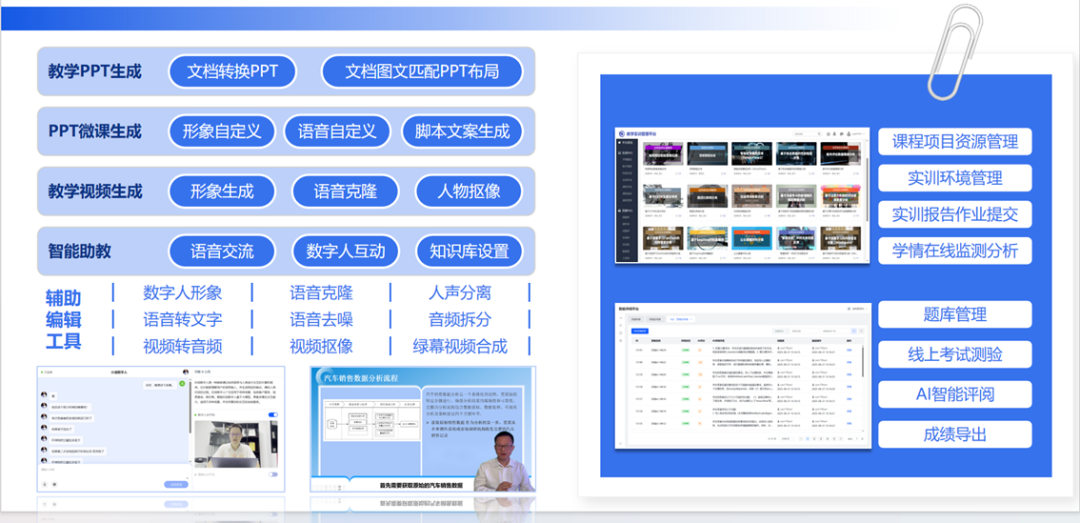Click the search box in training platform header
Image resolution: width=1080 pixels, height=523 pixels.
(x=807, y=134)
